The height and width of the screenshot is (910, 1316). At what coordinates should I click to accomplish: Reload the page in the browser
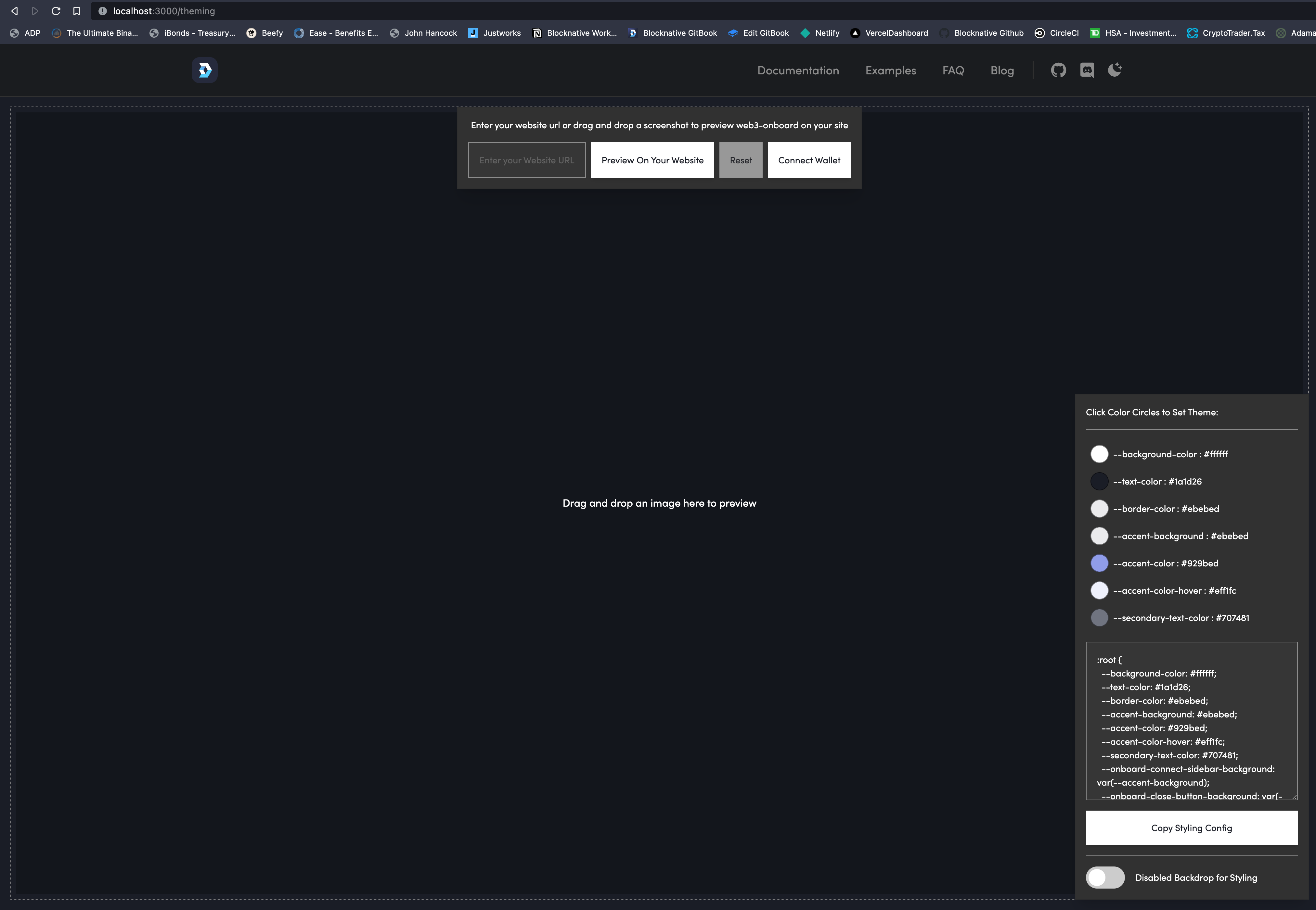56,11
